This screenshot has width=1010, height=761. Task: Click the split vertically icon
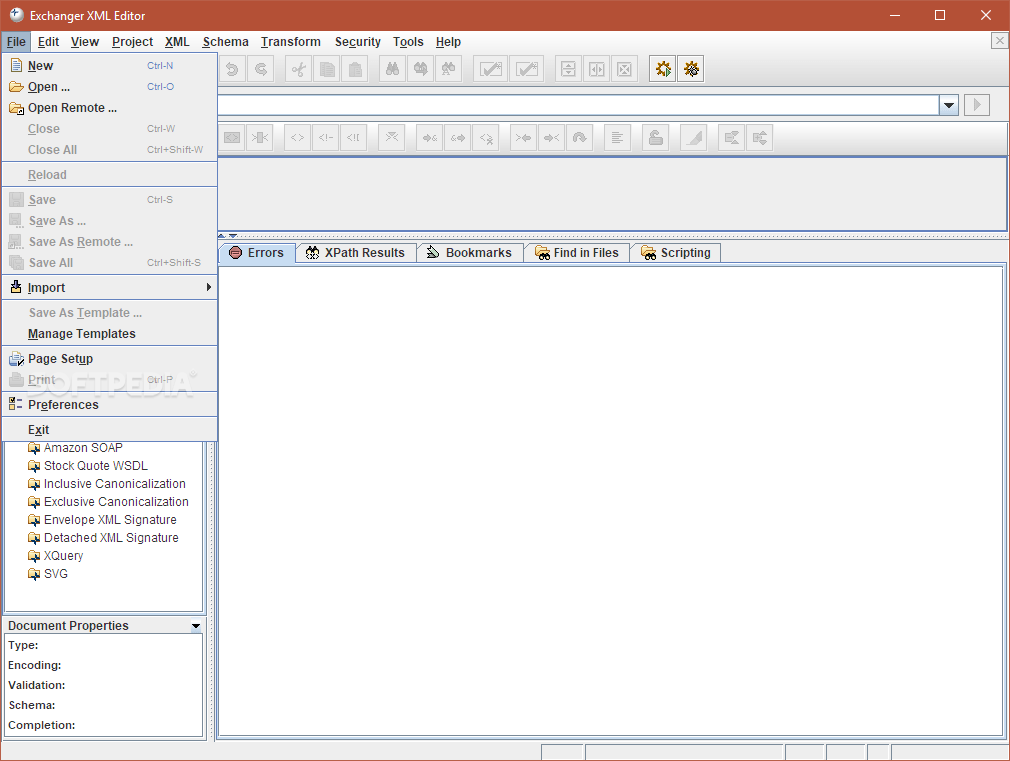point(596,69)
